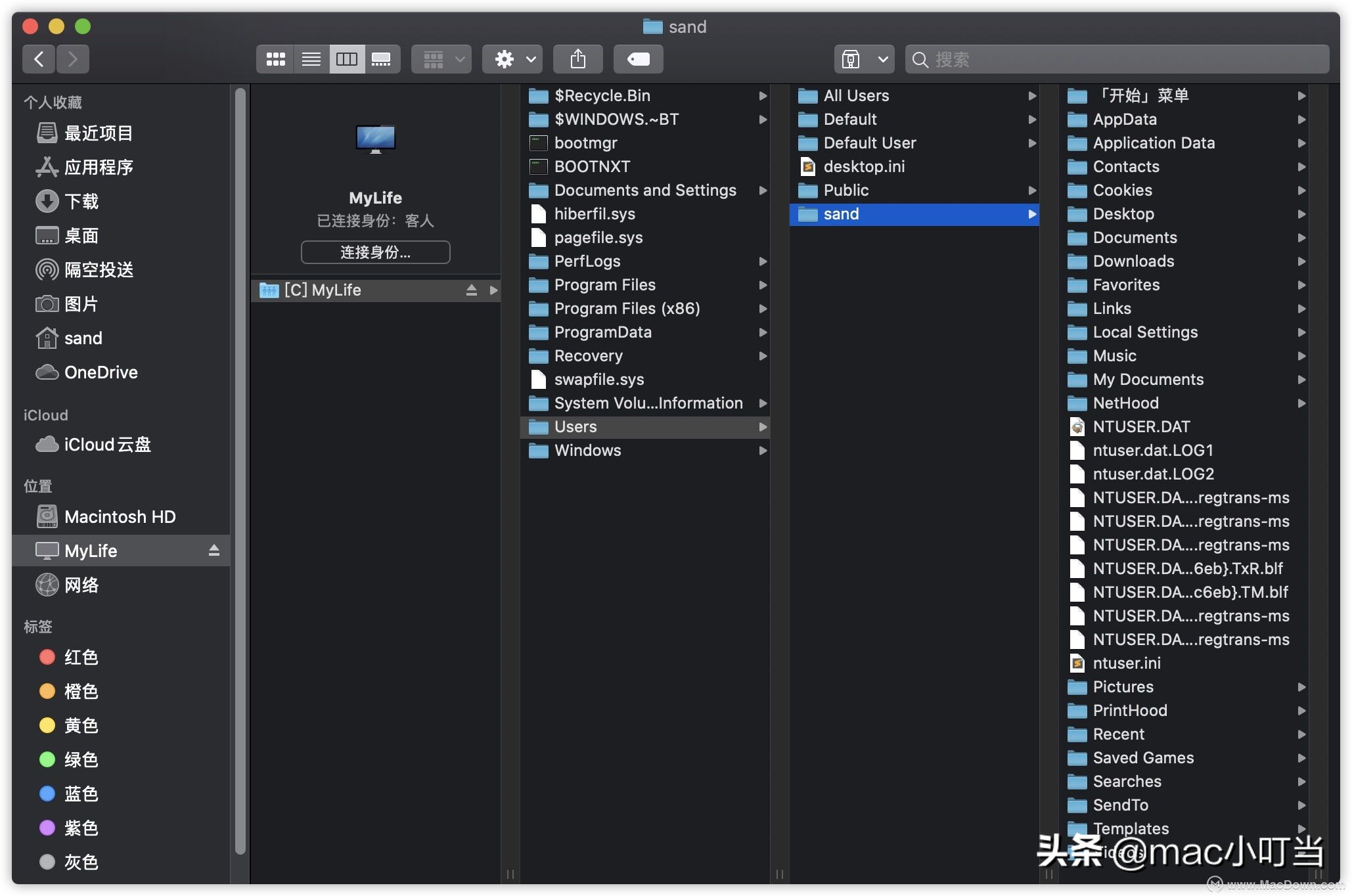Screen dimensions: 1352x896
Task: Click the 连接身份... button
Action: 376,252
